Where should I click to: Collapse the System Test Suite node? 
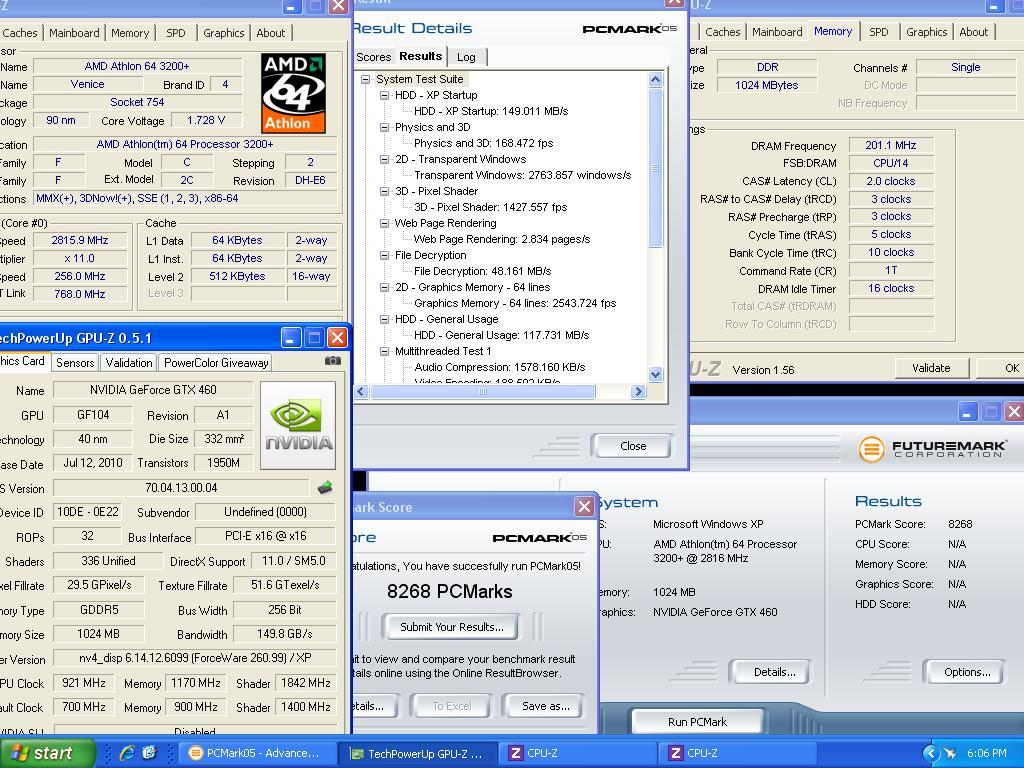(x=366, y=79)
